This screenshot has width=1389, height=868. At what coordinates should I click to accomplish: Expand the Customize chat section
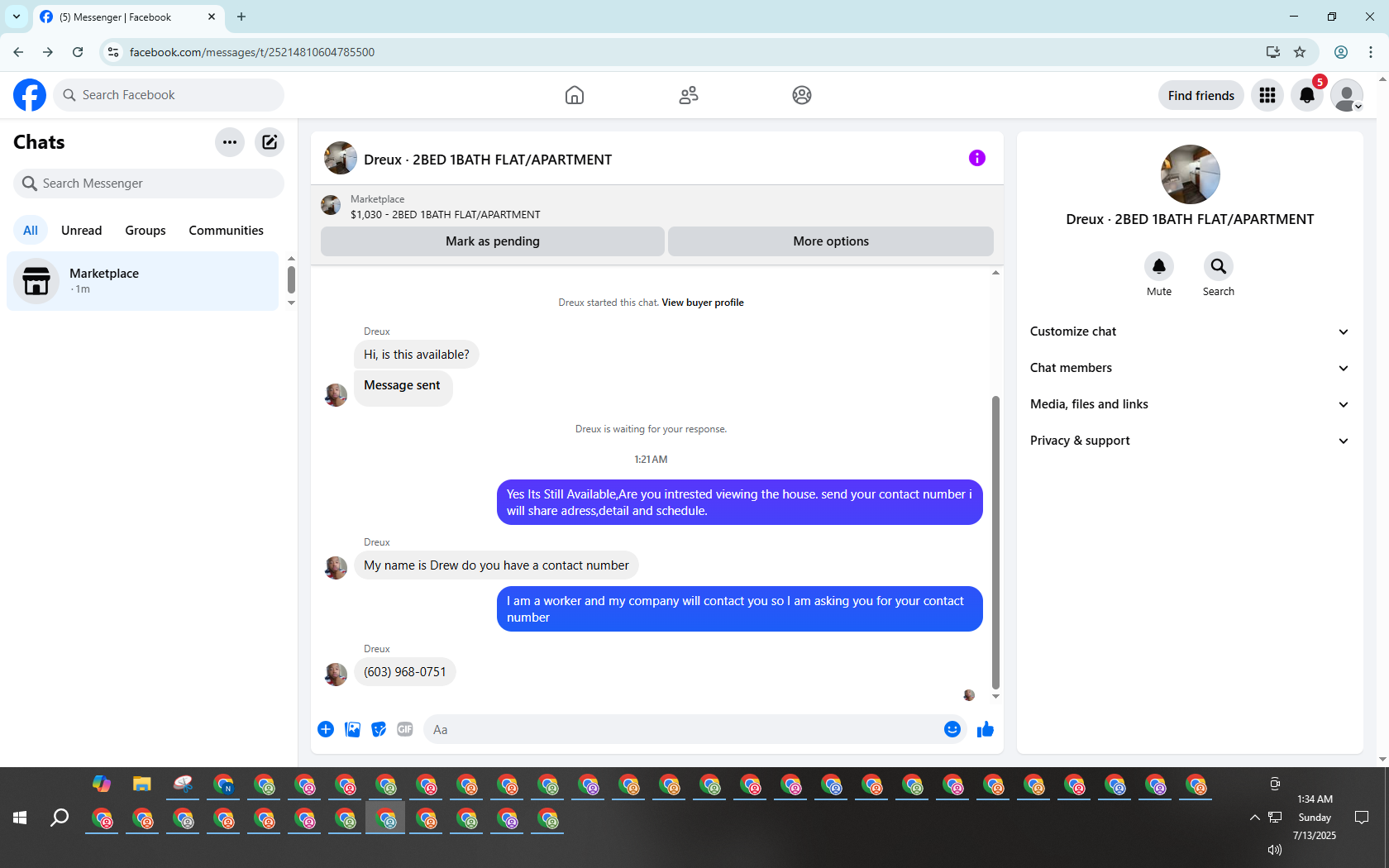[x=1190, y=331]
